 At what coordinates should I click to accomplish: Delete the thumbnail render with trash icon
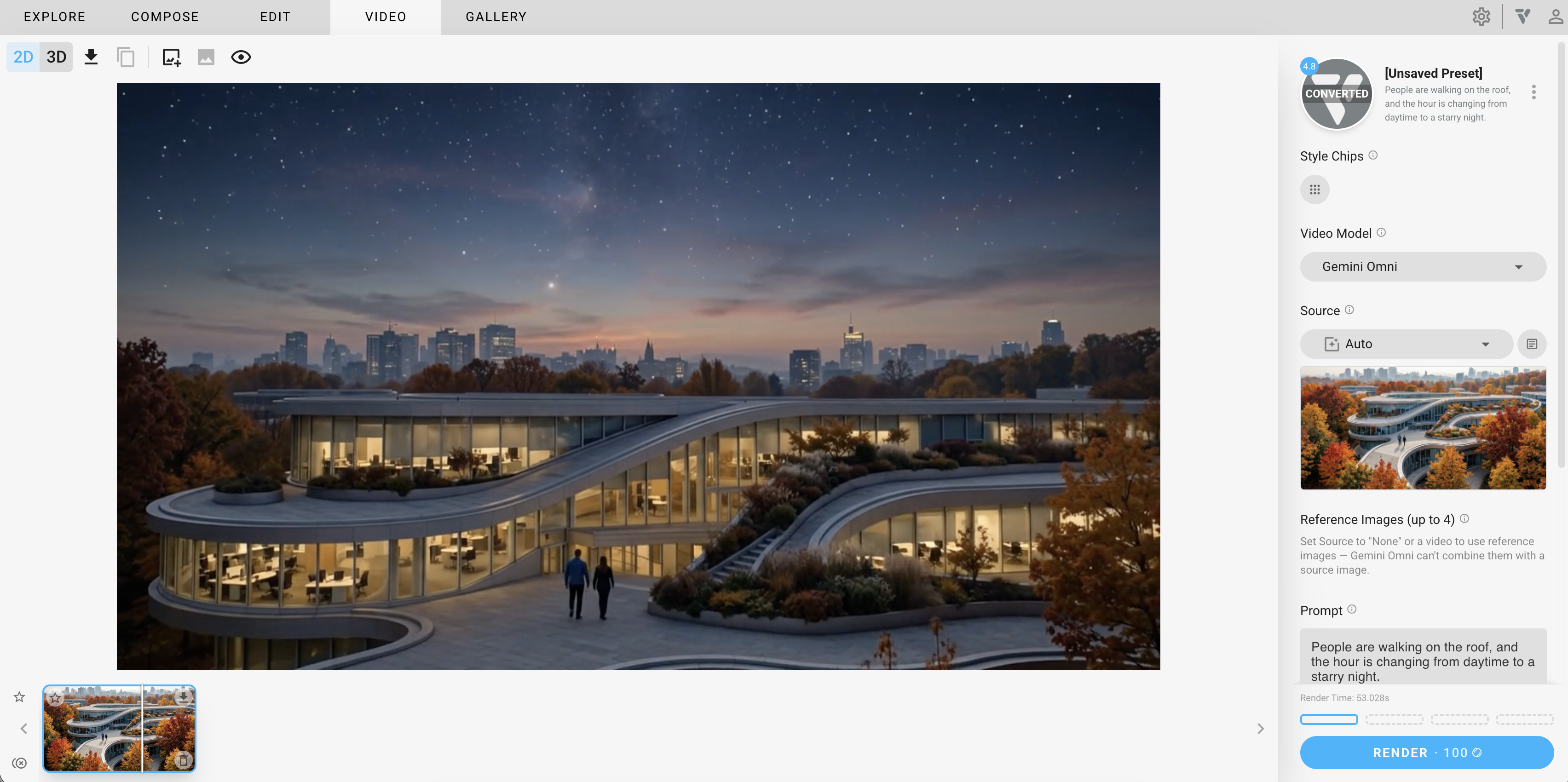pyautogui.click(x=183, y=761)
